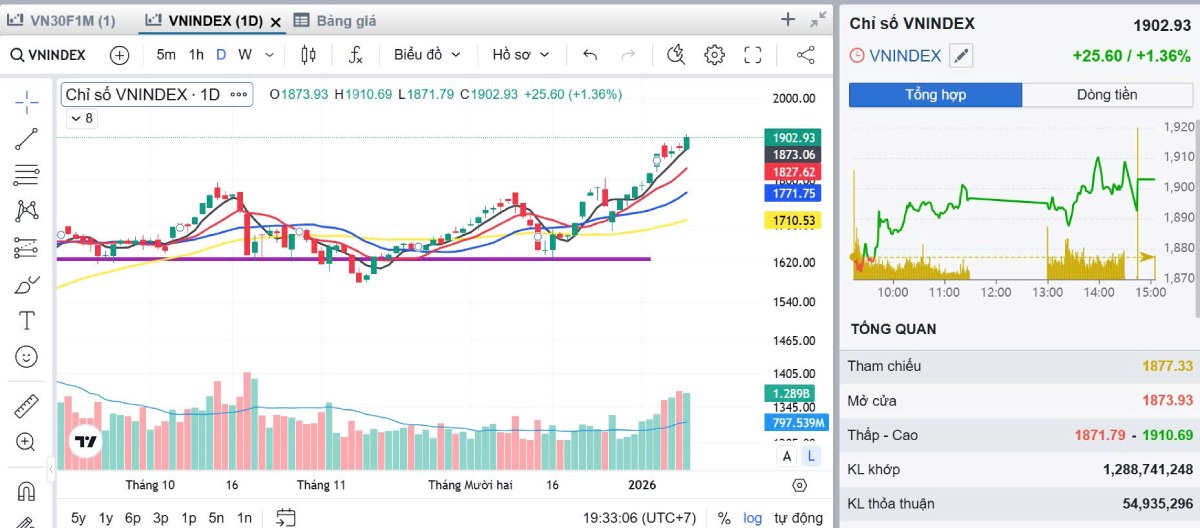Redo the last chart action
1200x528 pixels.
pos(628,55)
